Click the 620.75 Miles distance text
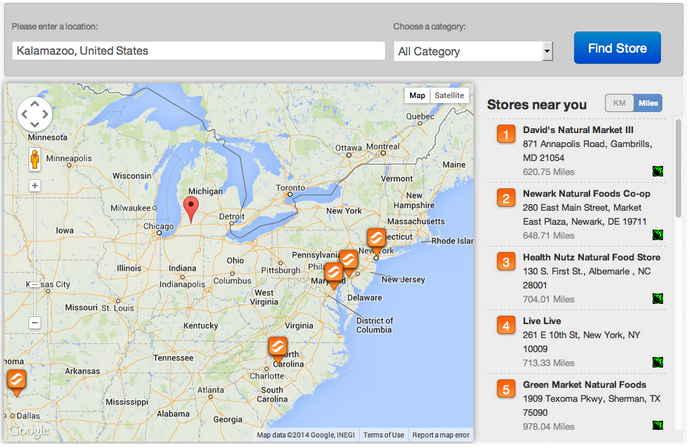The image size is (689, 448). point(548,172)
